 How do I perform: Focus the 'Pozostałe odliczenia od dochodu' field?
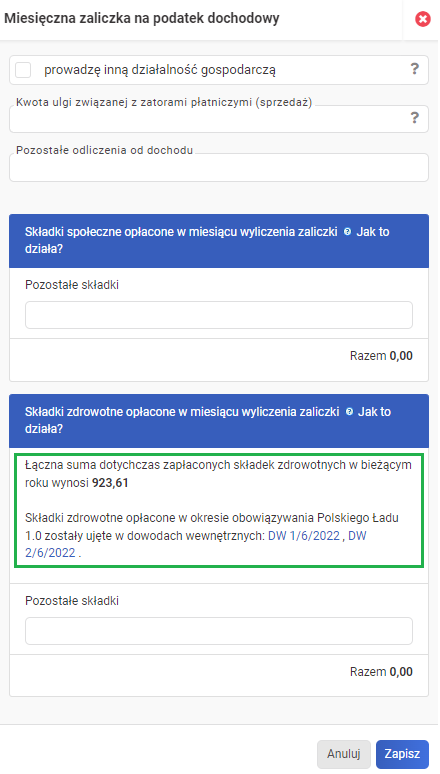coord(219,168)
